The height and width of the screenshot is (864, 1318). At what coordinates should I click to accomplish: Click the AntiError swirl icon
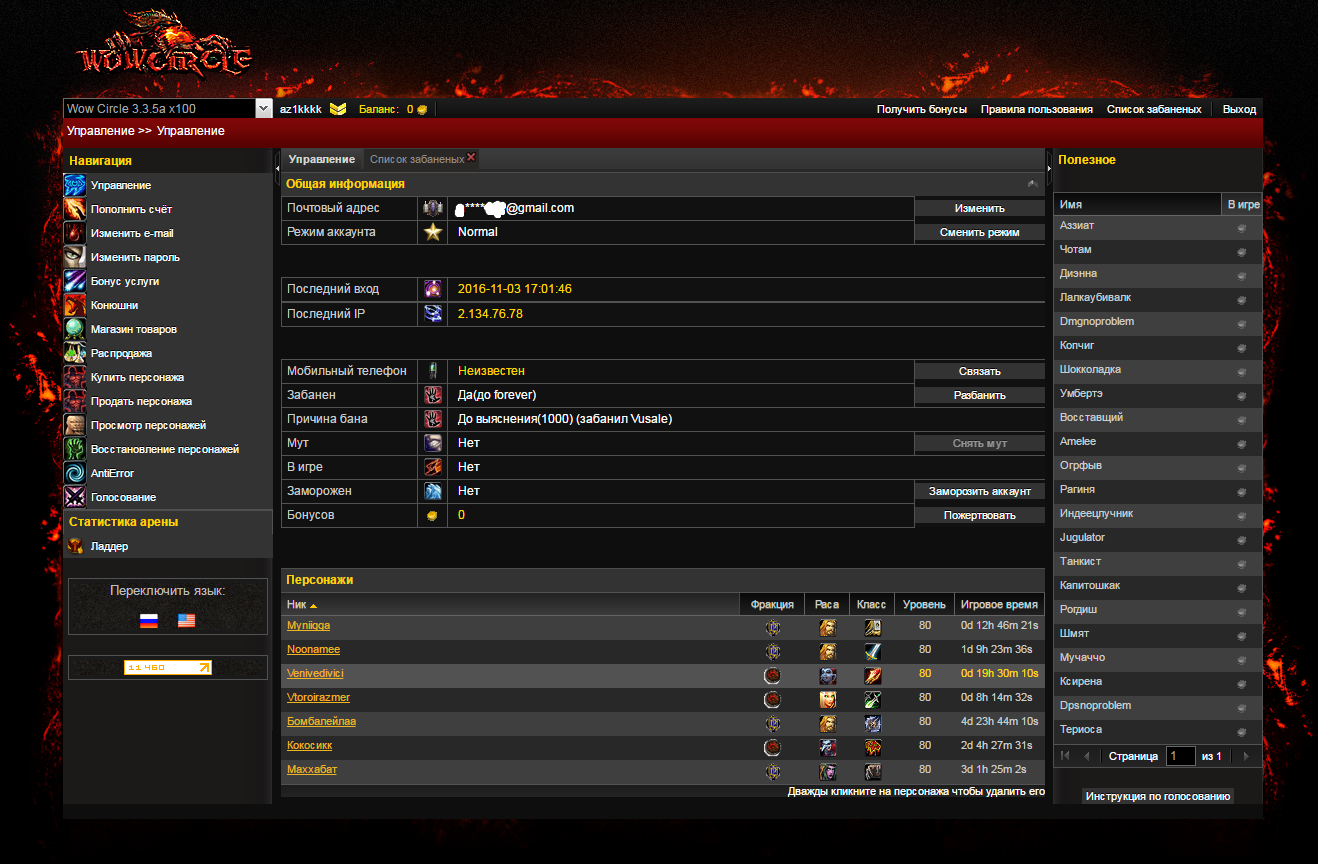[x=75, y=473]
